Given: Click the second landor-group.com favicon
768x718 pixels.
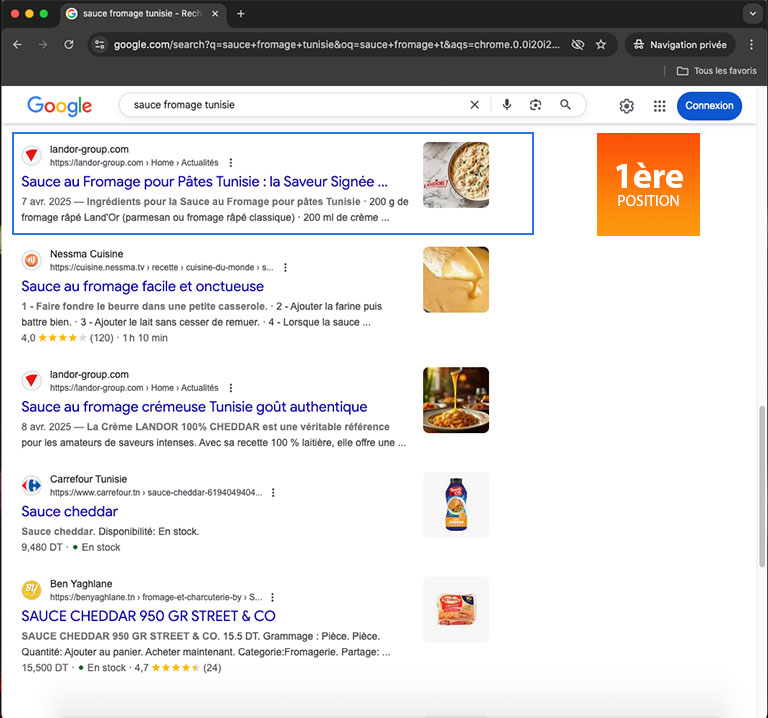Looking at the screenshot, I should 31,381.
